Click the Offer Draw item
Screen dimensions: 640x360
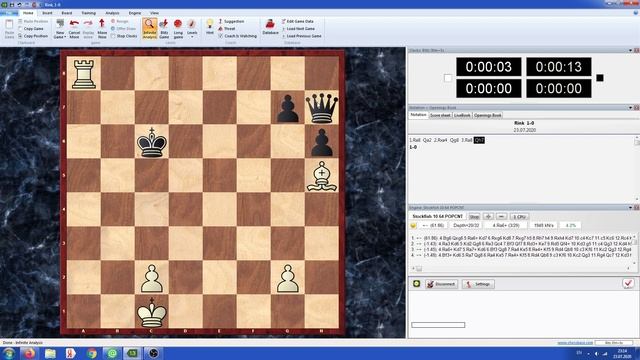tap(123, 29)
